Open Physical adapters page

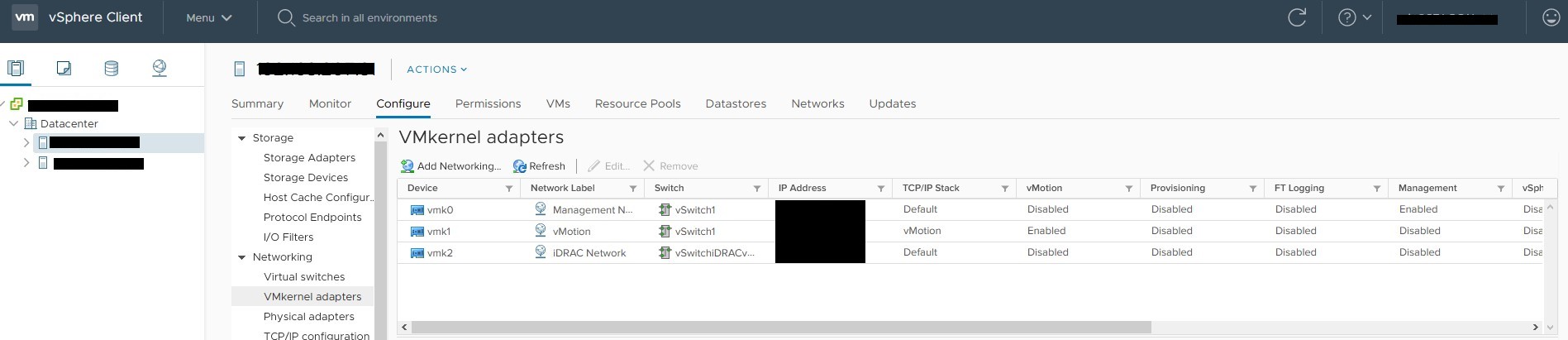(x=309, y=316)
